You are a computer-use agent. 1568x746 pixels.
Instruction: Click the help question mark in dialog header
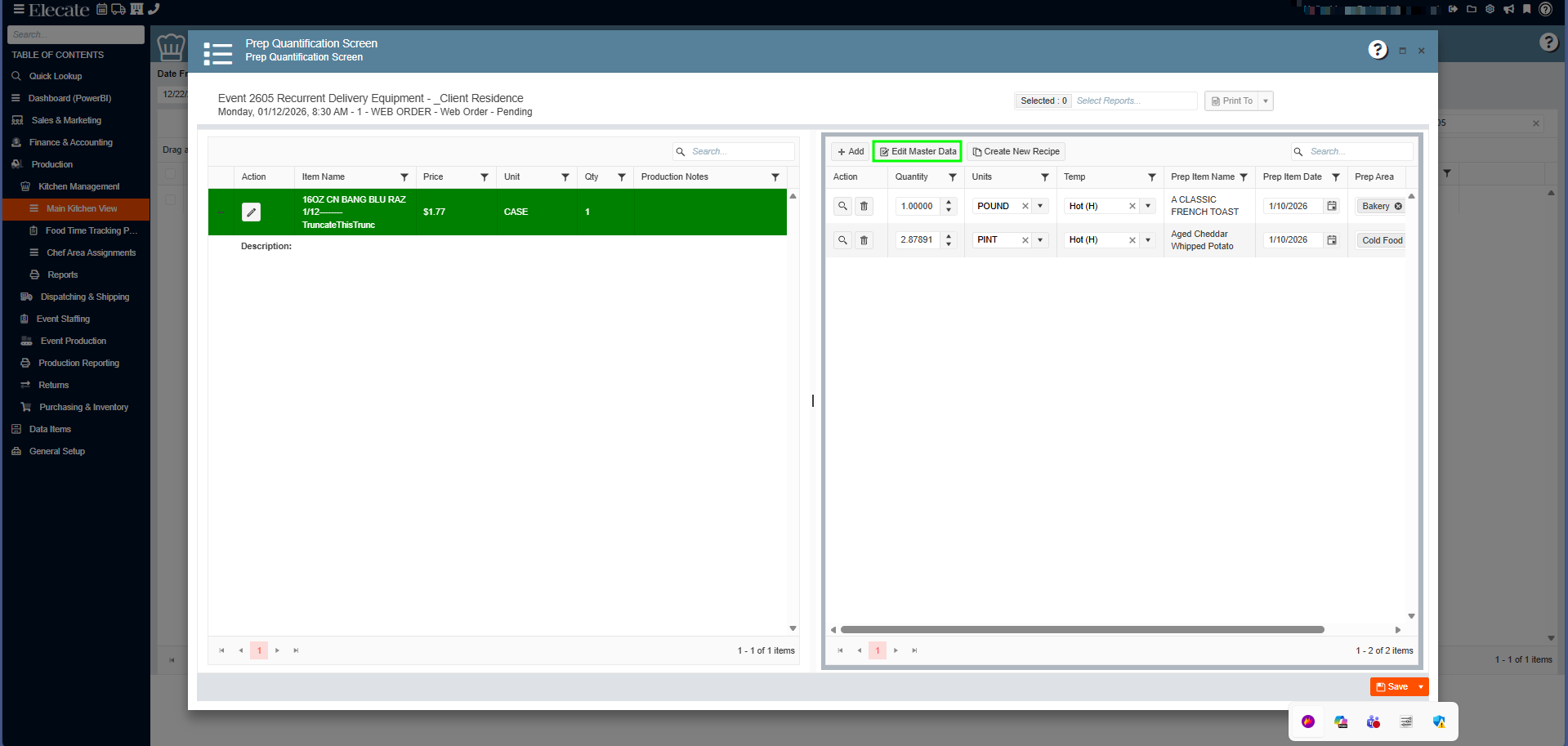click(1378, 50)
